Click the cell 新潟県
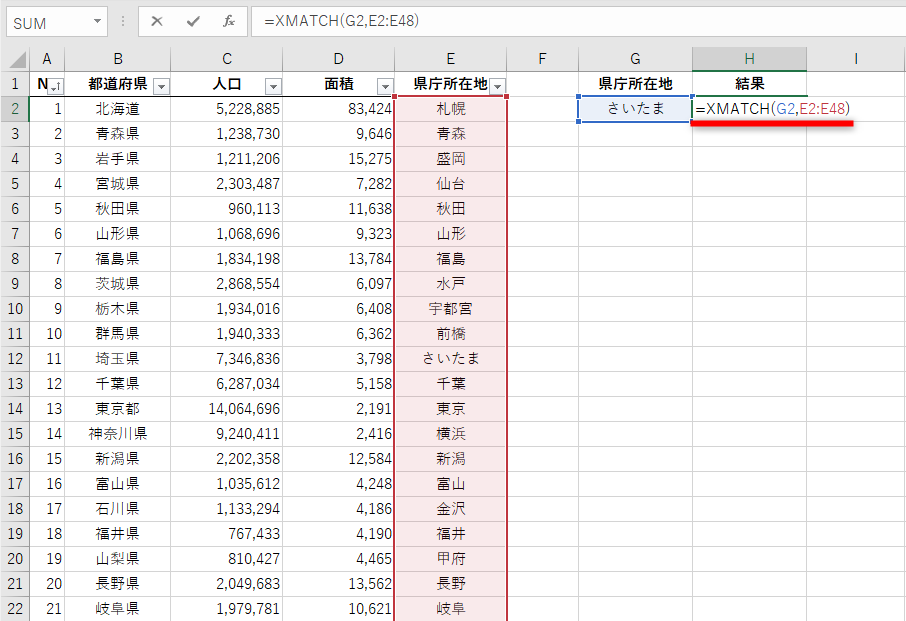Image resolution: width=906 pixels, height=621 pixels. click(118, 459)
